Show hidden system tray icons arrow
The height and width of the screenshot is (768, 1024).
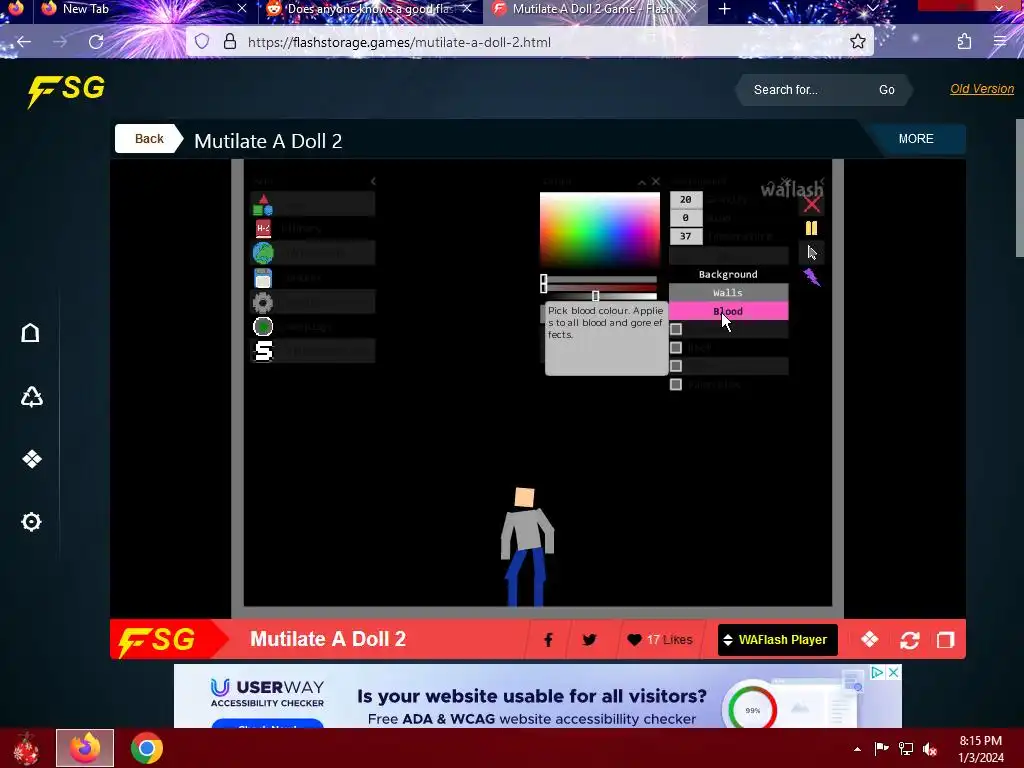pos(857,749)
